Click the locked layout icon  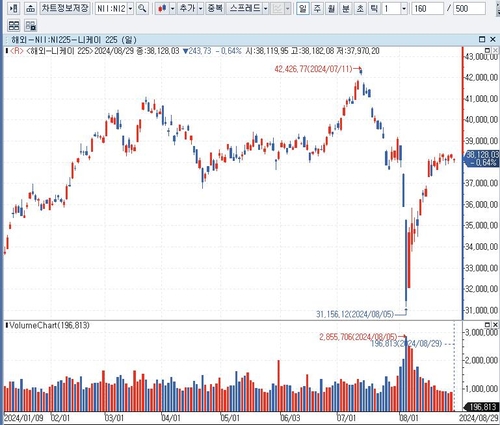(x=31, y=26)
